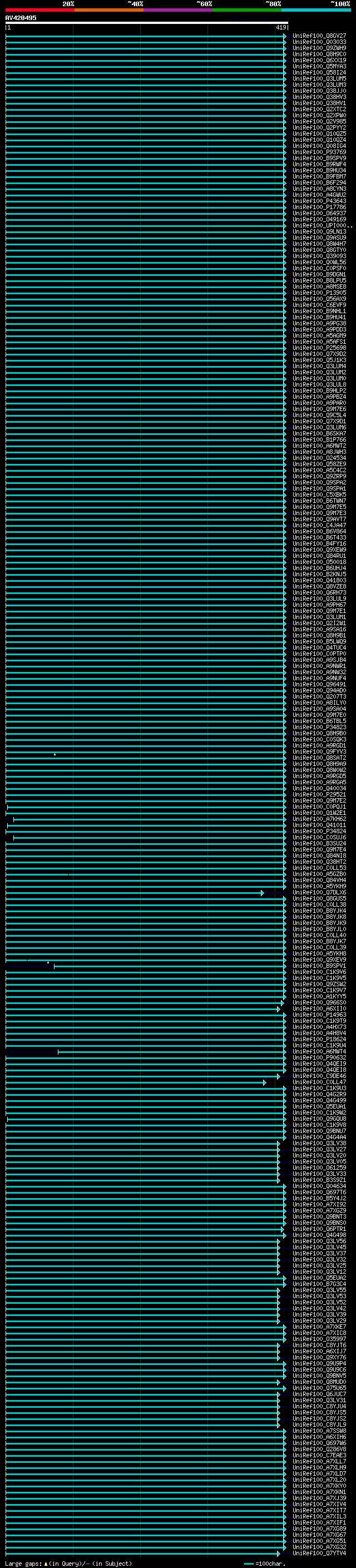The height and width of the screenshot is (1568, 356).
Task: Click the green ~80% identity legend segment
Action: (247, 10)
